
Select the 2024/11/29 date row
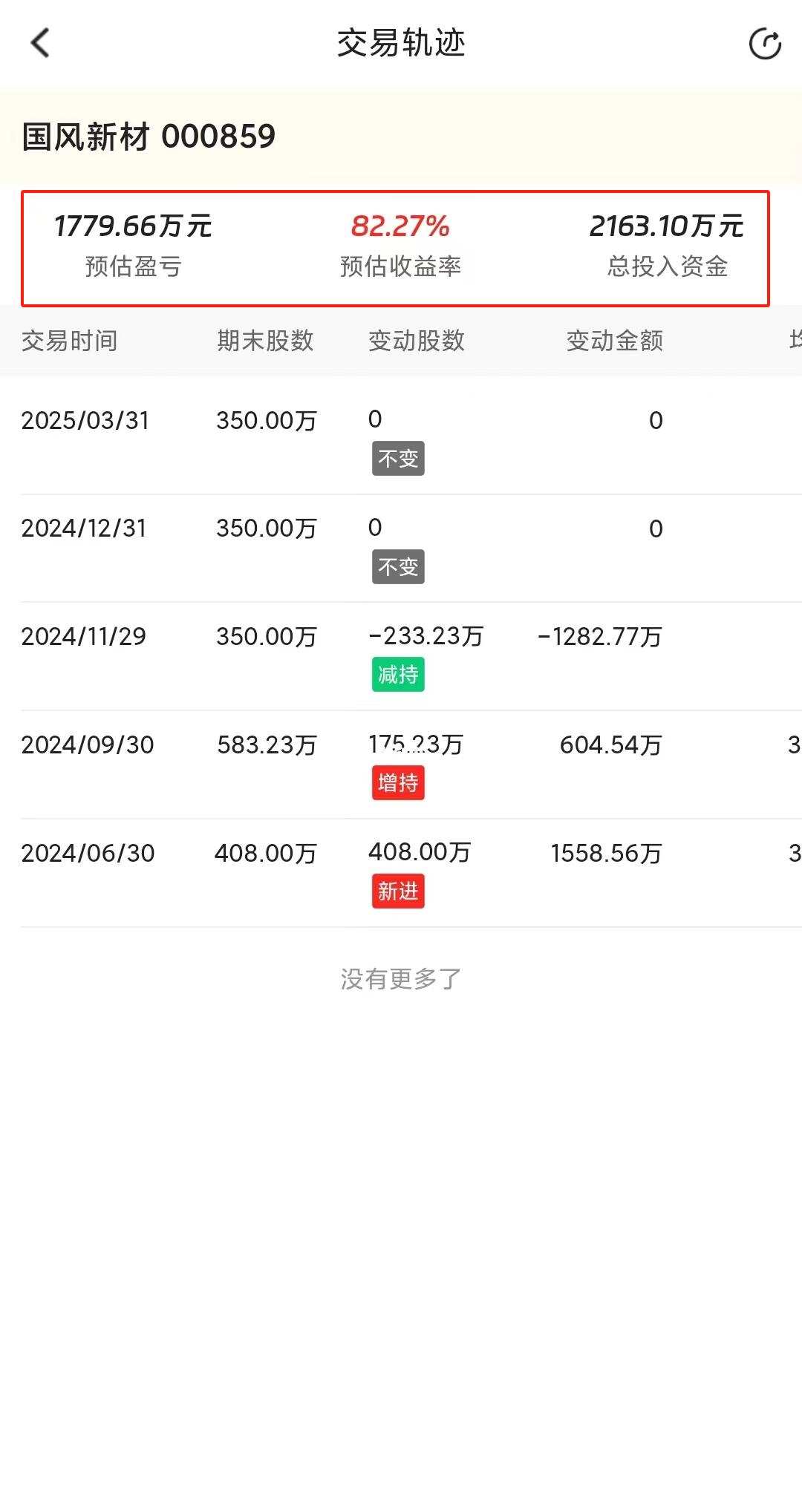tap(84, 637)
